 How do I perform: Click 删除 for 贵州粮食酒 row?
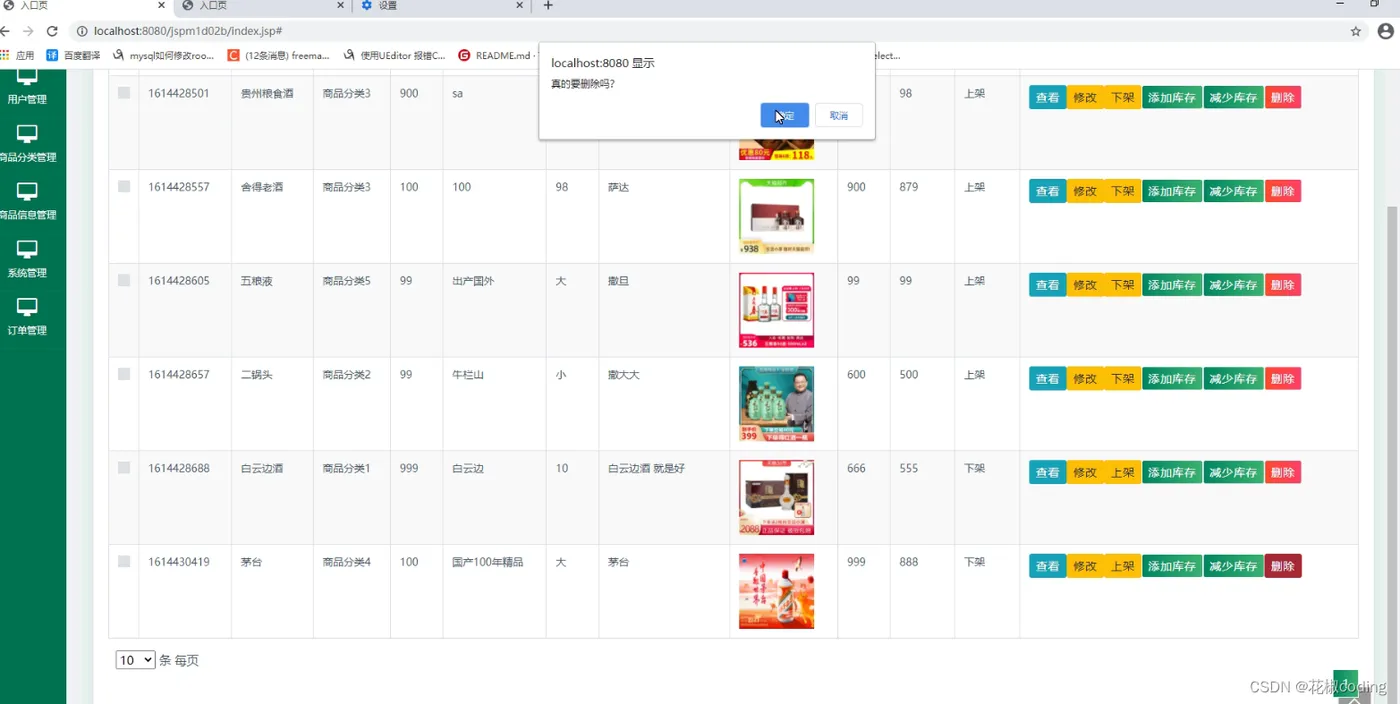pyautogui.click(x=1283, y=97)
